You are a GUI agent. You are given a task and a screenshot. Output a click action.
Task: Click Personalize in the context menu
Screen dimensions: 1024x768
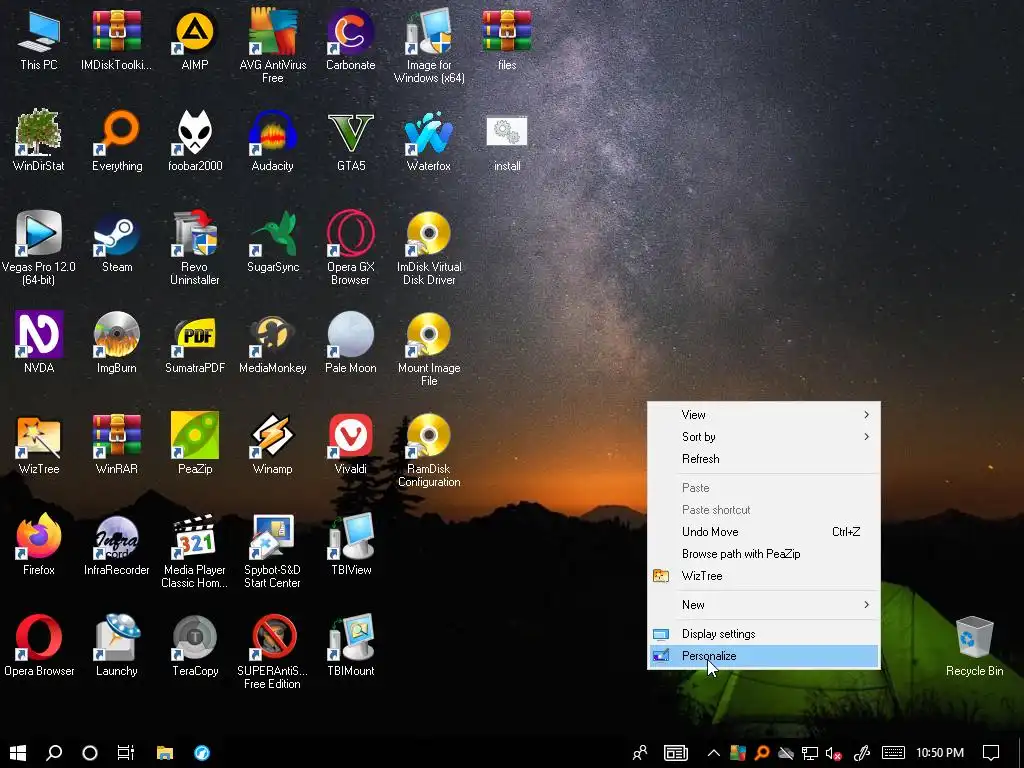click(763, 656)
